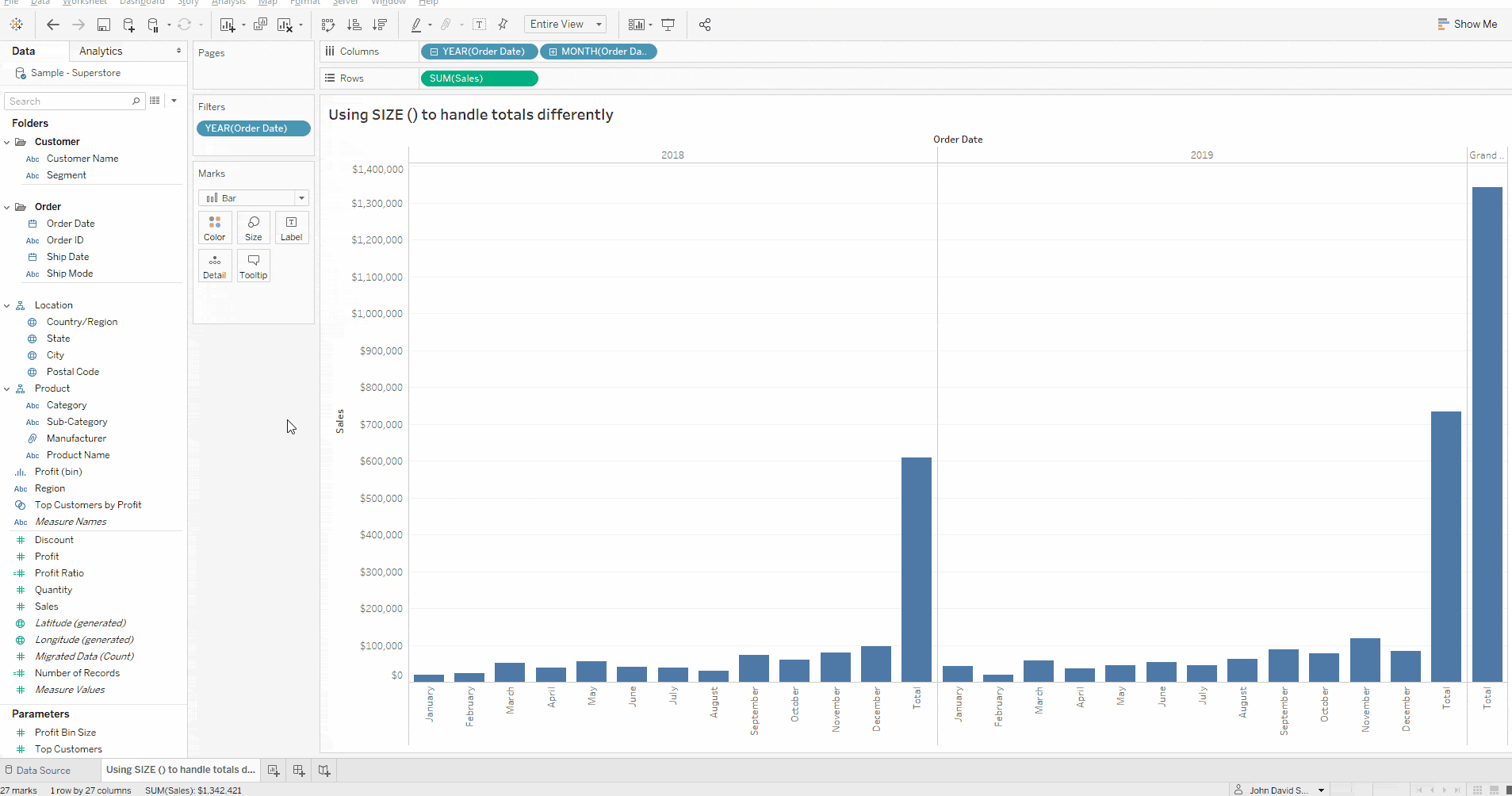Select the Sample - Superstore data source
Image resolution: width=1512 pixels, height=796 pixels.
76,73
